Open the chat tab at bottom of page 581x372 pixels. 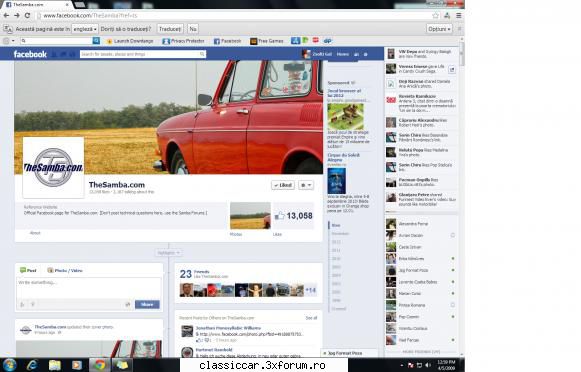click(350, 353)
